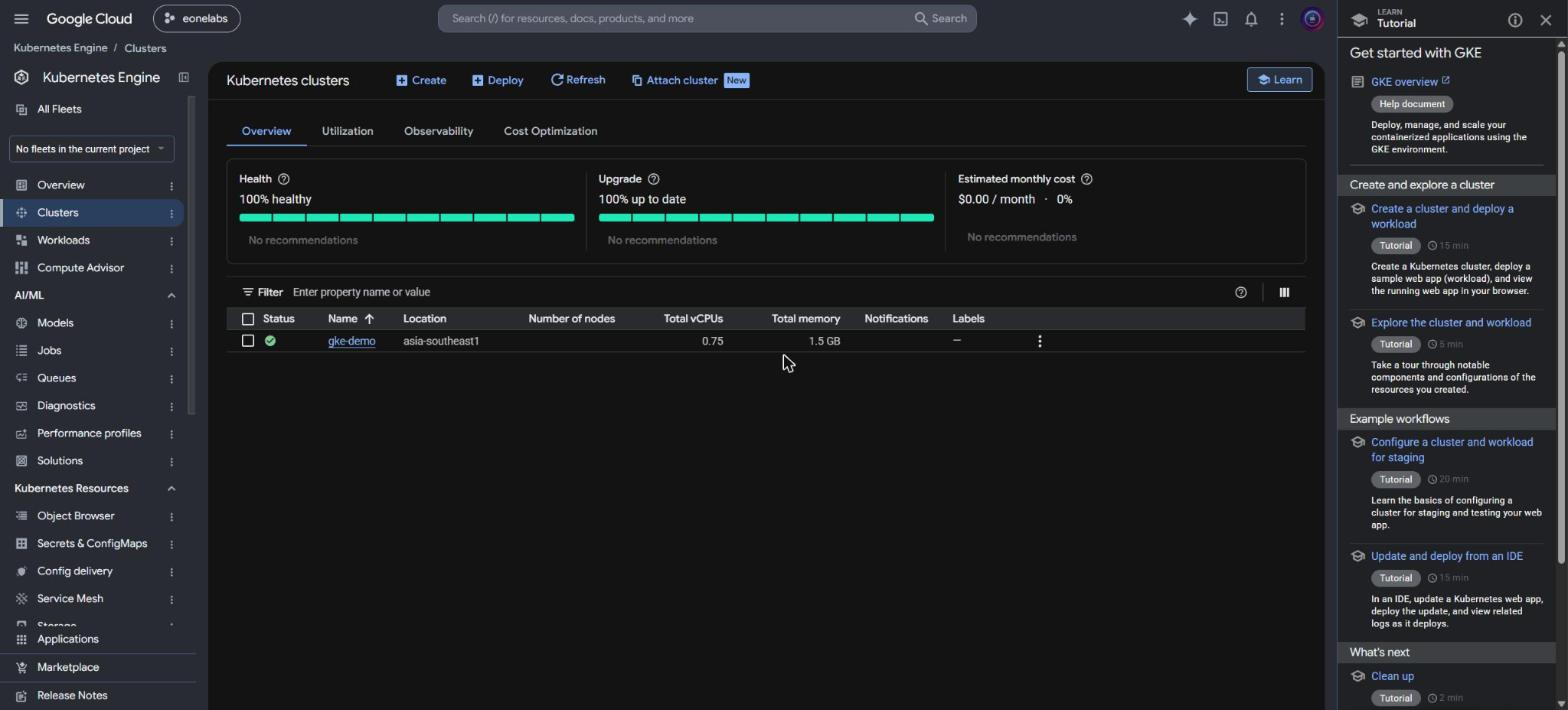The width and height of the screenshot is (1568, 710).
Task: Open the Clean up tutorial link
Action: [x=1392, y=676]
